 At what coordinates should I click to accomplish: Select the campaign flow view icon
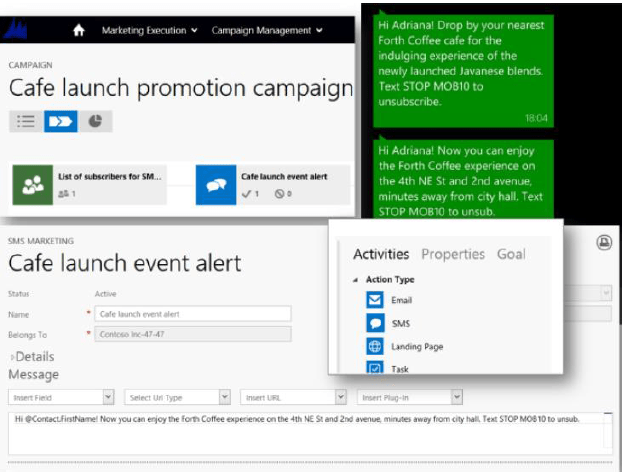pyautogui.click(x=61, y=121)
